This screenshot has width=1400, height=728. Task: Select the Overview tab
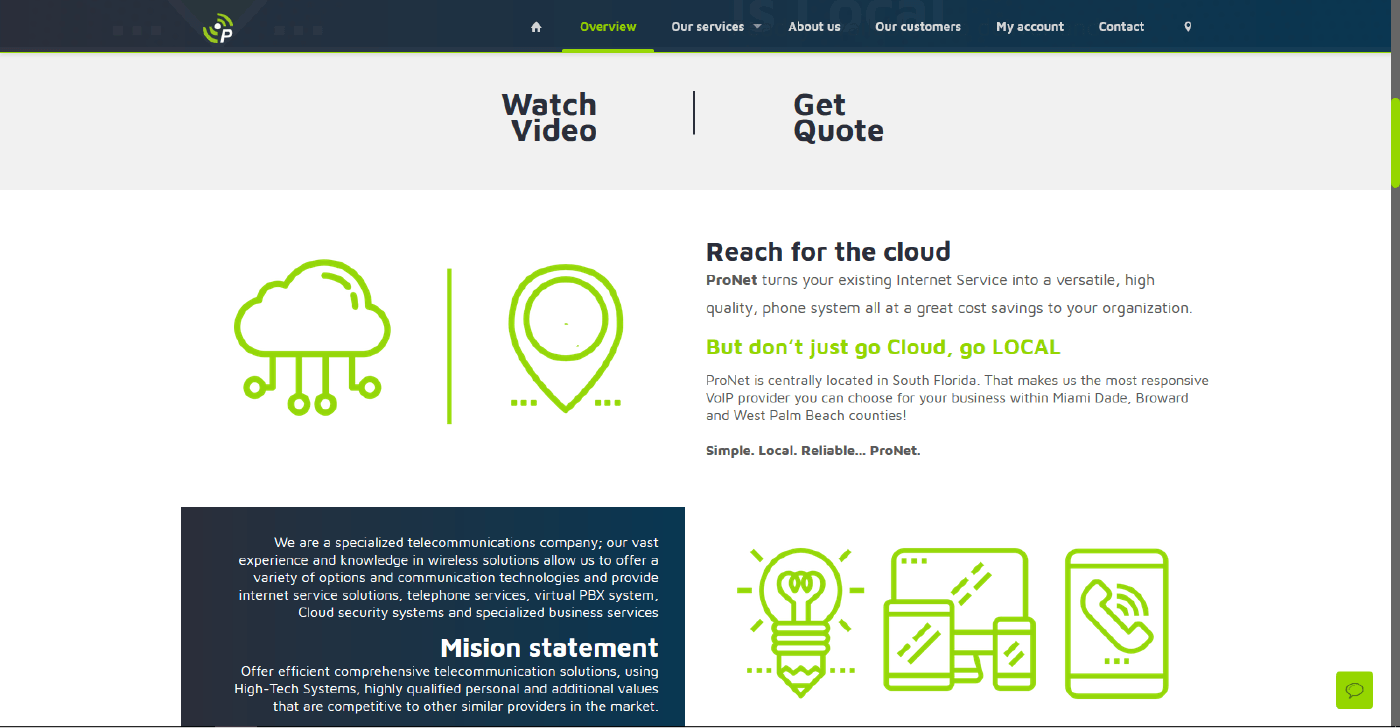point(608,27)
